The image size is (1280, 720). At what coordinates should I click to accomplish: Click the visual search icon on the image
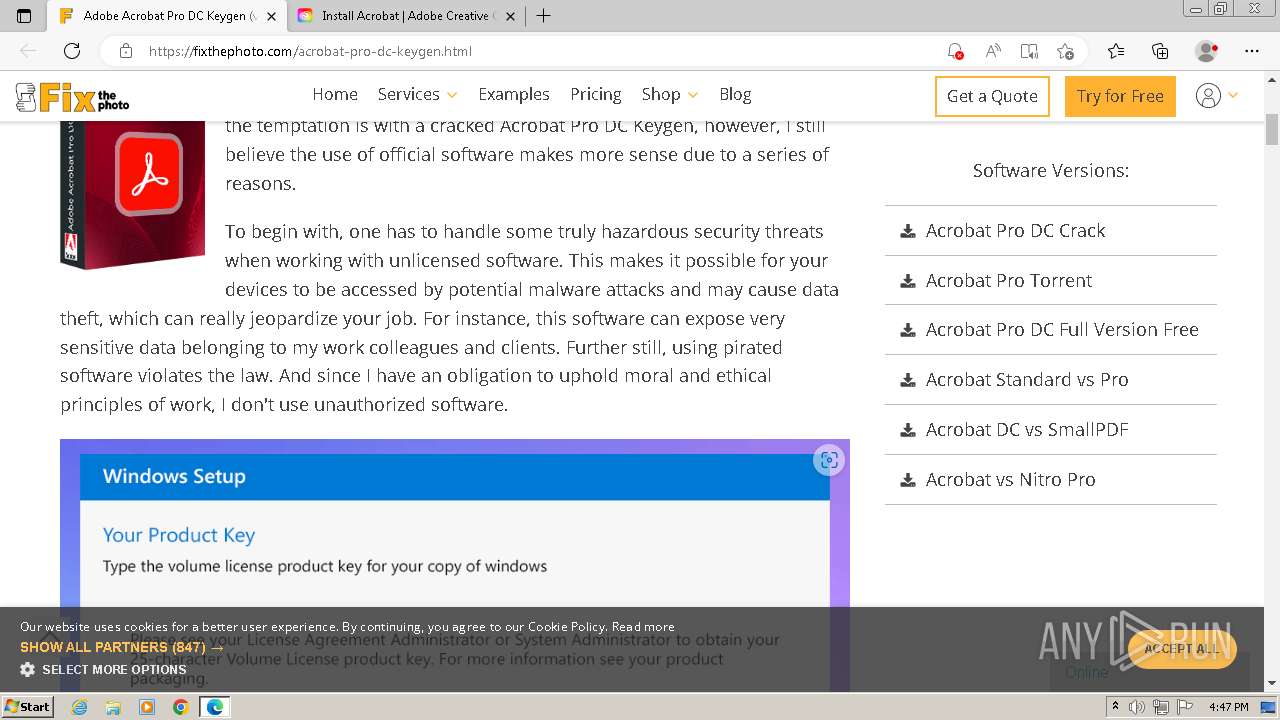(x=829, y=460)
